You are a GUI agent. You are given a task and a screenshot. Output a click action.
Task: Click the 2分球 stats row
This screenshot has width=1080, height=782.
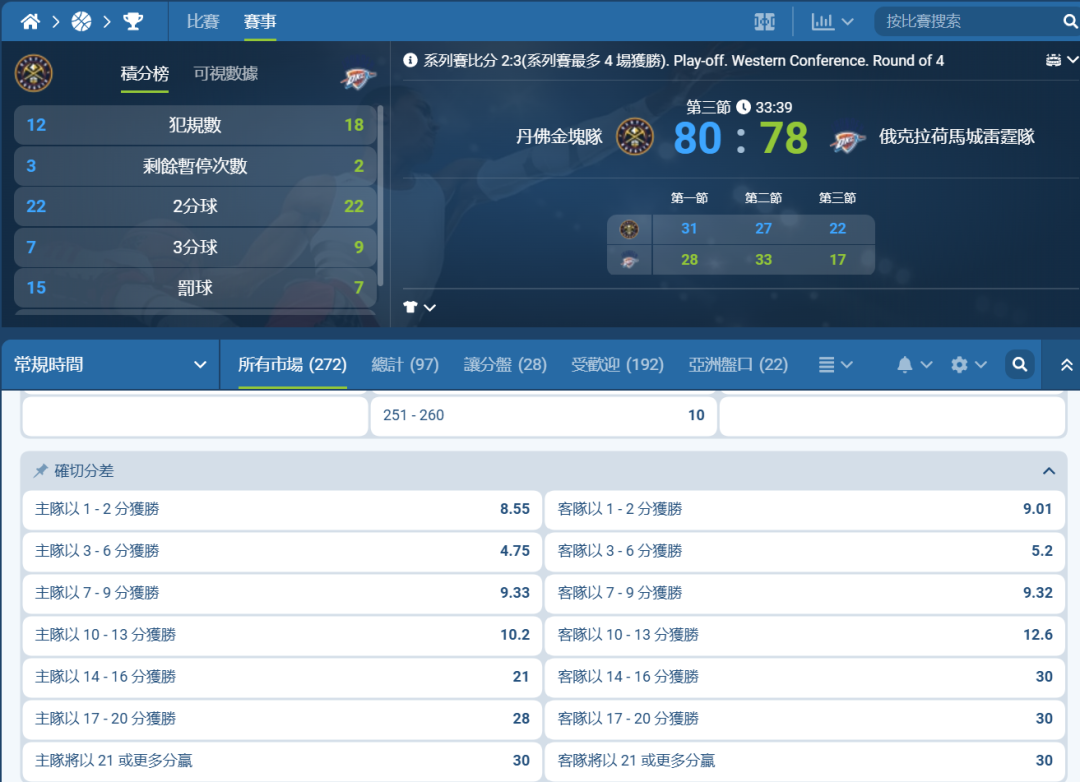[x=195, y=206]
